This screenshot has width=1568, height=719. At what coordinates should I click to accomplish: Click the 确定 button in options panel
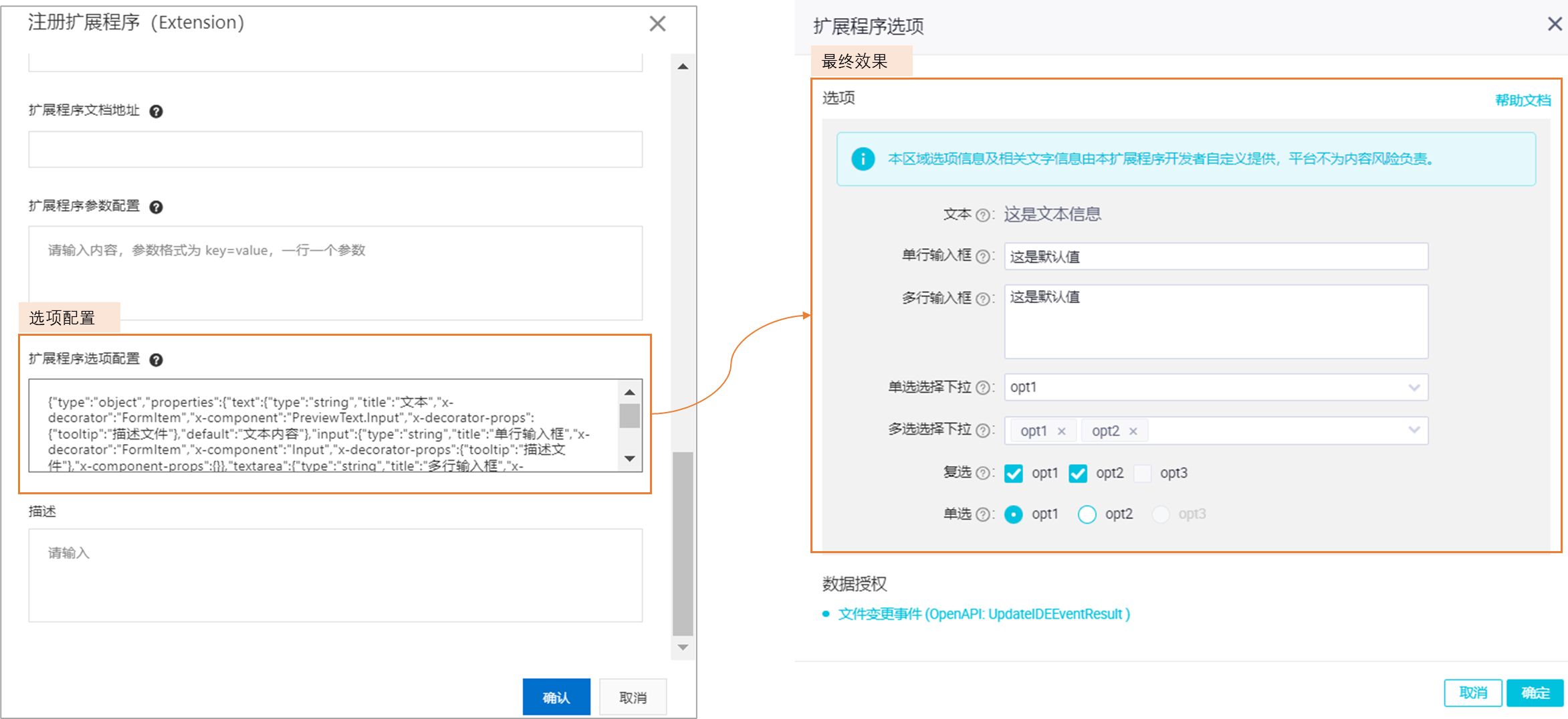coord(1535,693)
